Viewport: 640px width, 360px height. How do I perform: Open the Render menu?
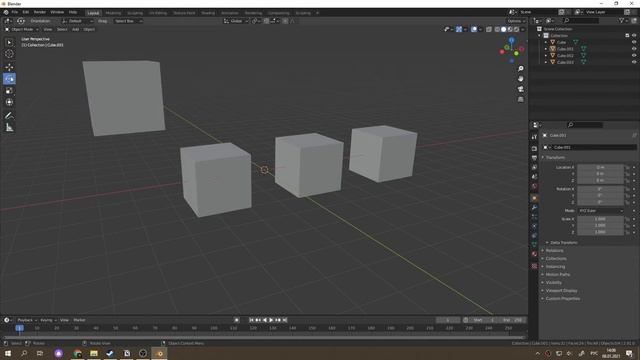40,12
